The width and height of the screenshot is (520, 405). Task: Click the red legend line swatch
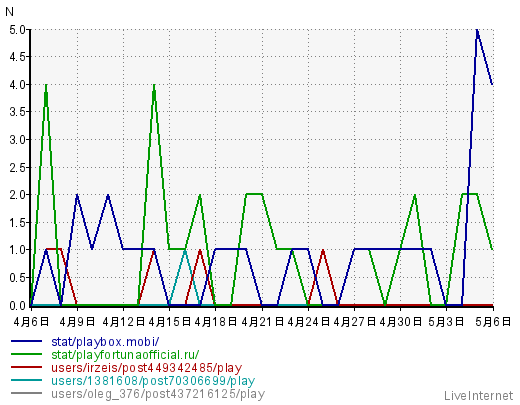coord(27,367)
